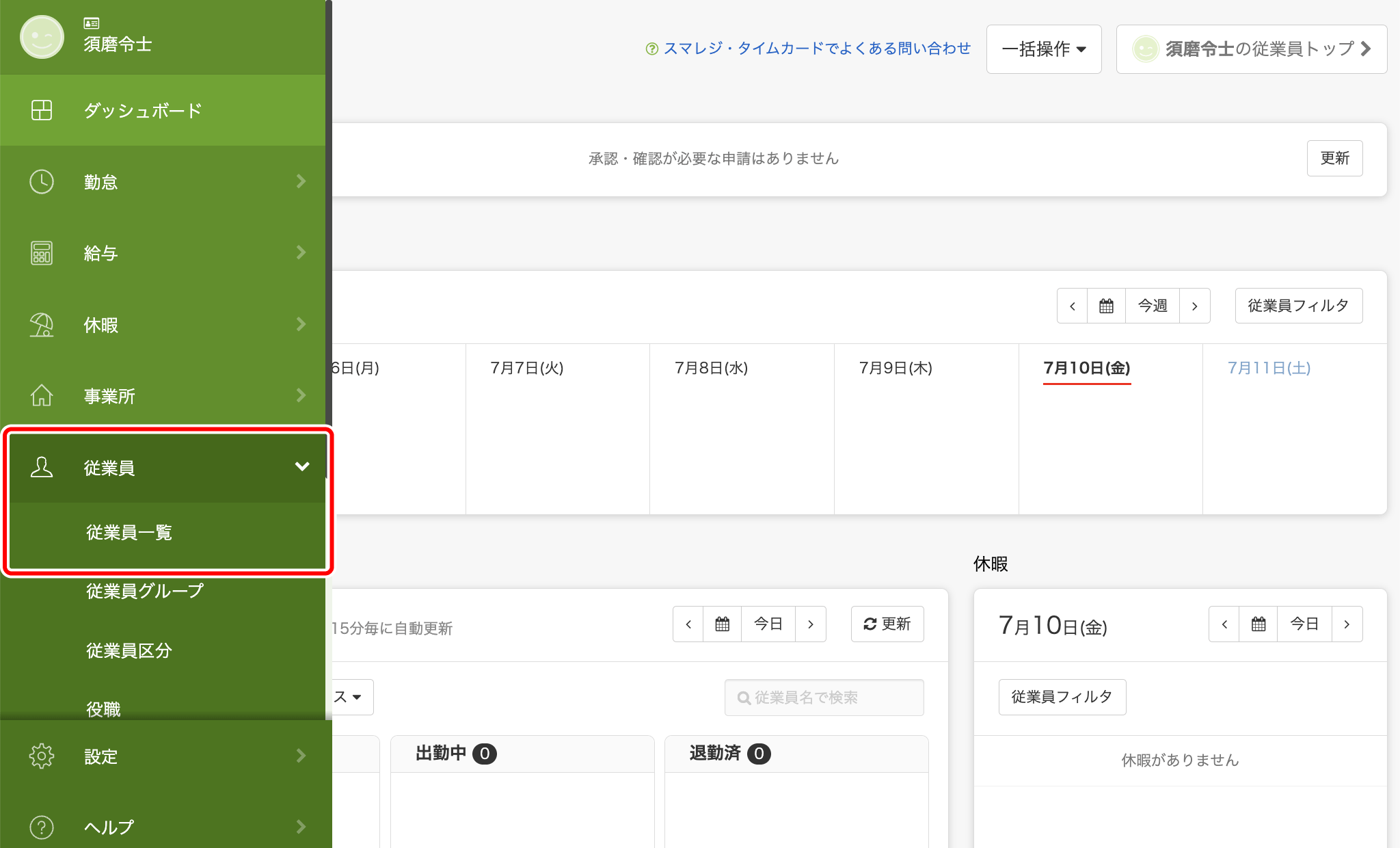Collapse the 従業員 menu chevron
This screenshot has height=848, width=1400.
coord(302,467)
